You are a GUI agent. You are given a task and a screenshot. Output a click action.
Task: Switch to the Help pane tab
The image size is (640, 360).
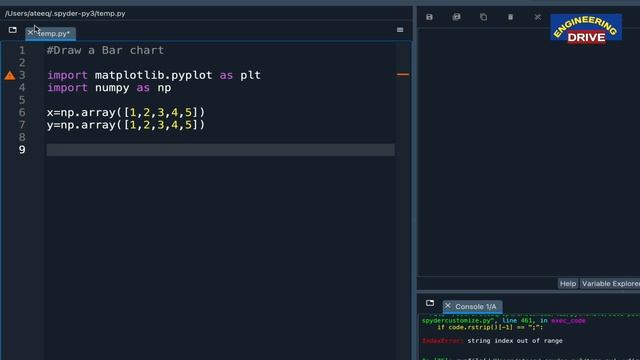pyautogui.click(x=568, y=284)
